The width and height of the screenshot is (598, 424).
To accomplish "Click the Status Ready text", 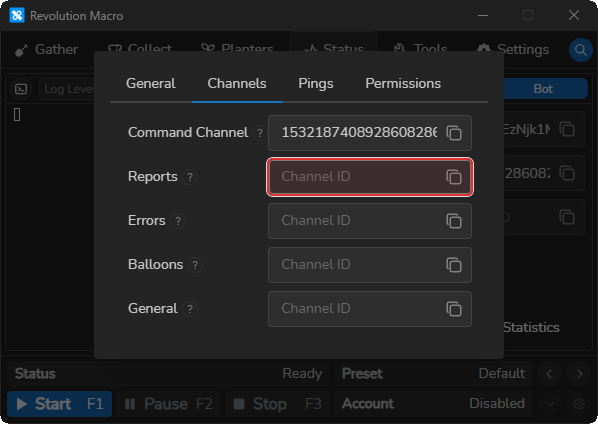I will pos(302,374).
